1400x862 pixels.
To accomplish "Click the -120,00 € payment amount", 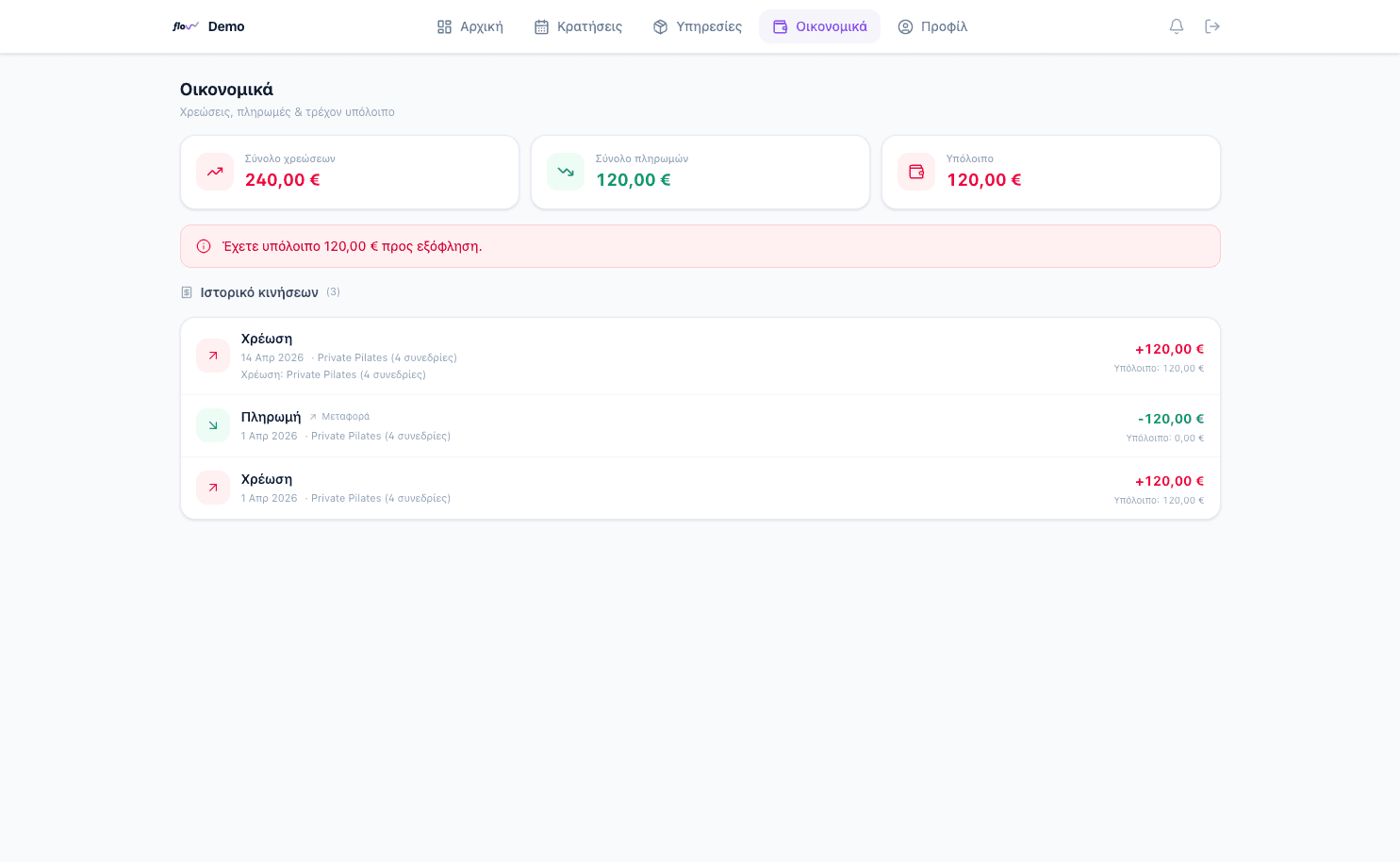I will [x=1171, y=419].
